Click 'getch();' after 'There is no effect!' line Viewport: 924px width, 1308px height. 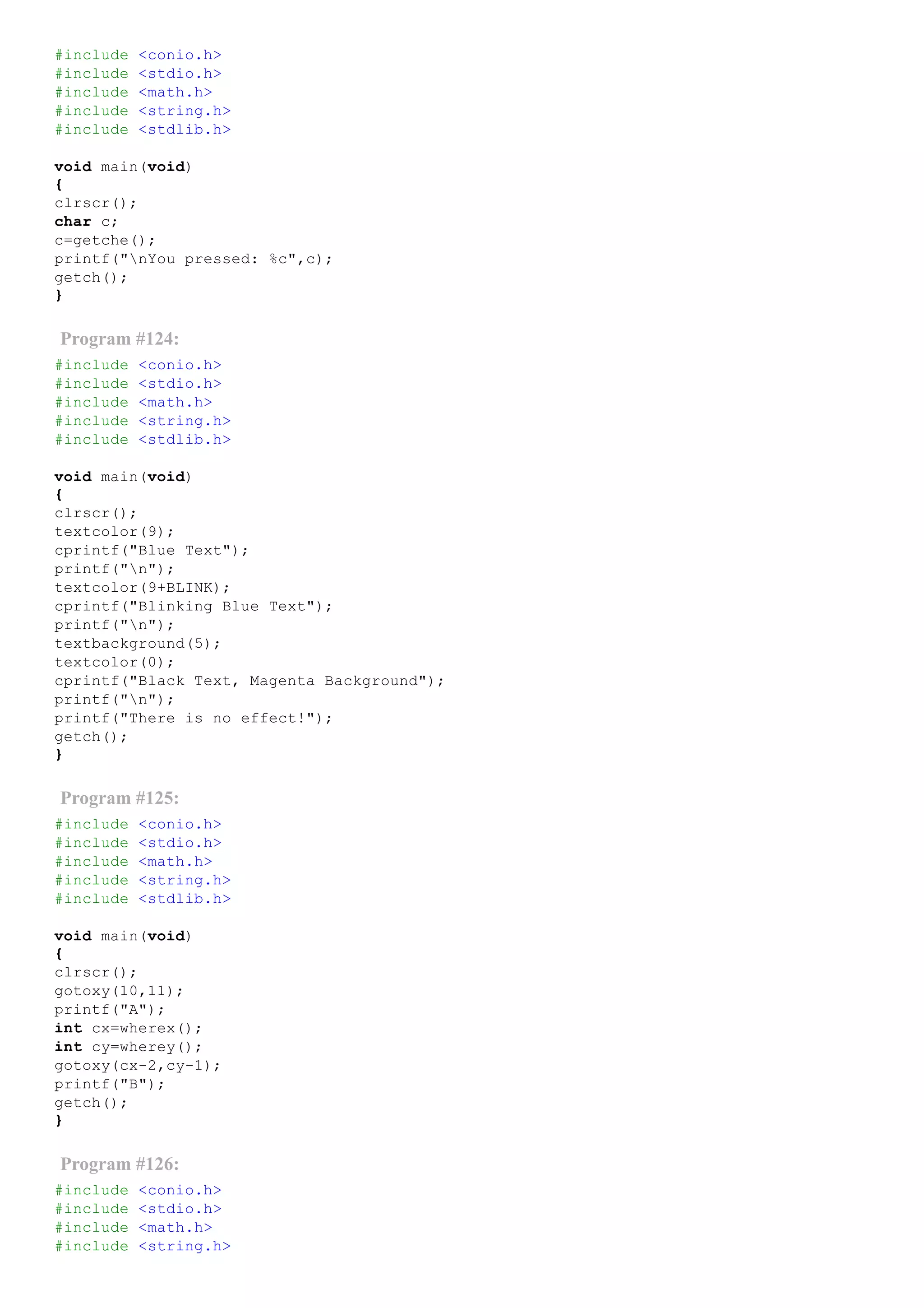click(x=91, y=737)
